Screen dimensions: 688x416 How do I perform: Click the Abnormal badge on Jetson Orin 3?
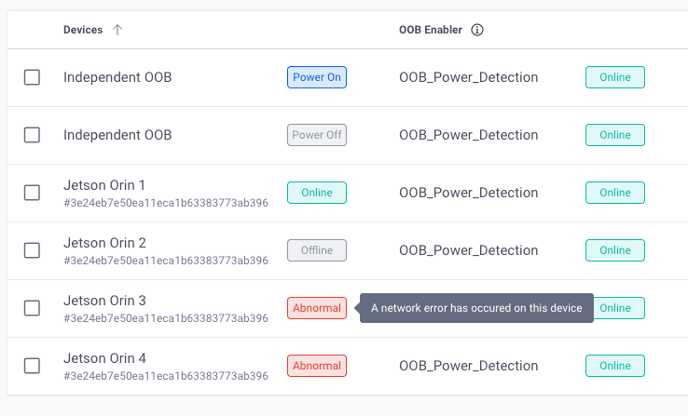(x=316, y=308)
